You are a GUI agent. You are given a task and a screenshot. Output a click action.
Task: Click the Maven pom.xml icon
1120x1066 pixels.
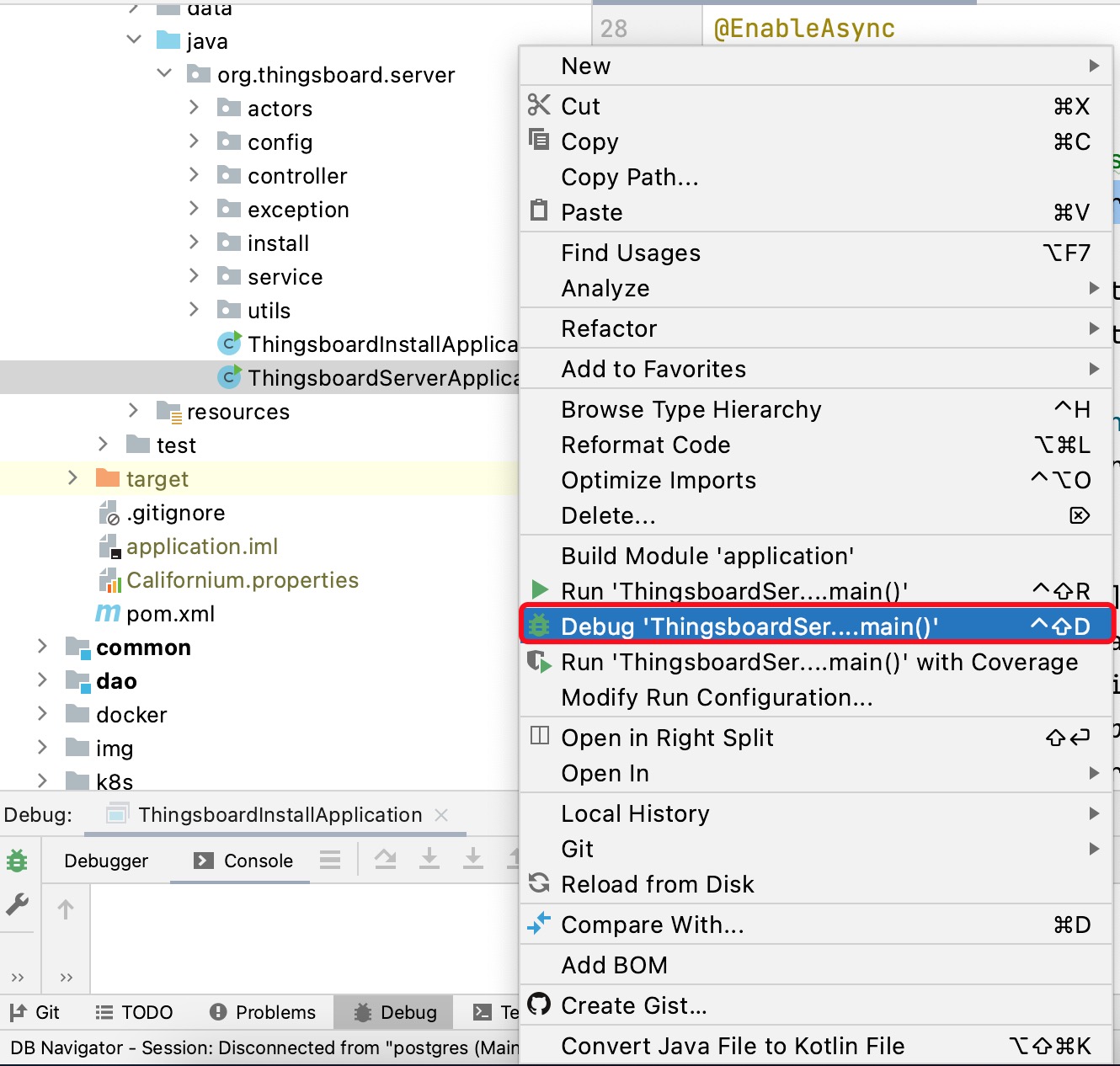point(107,613)
